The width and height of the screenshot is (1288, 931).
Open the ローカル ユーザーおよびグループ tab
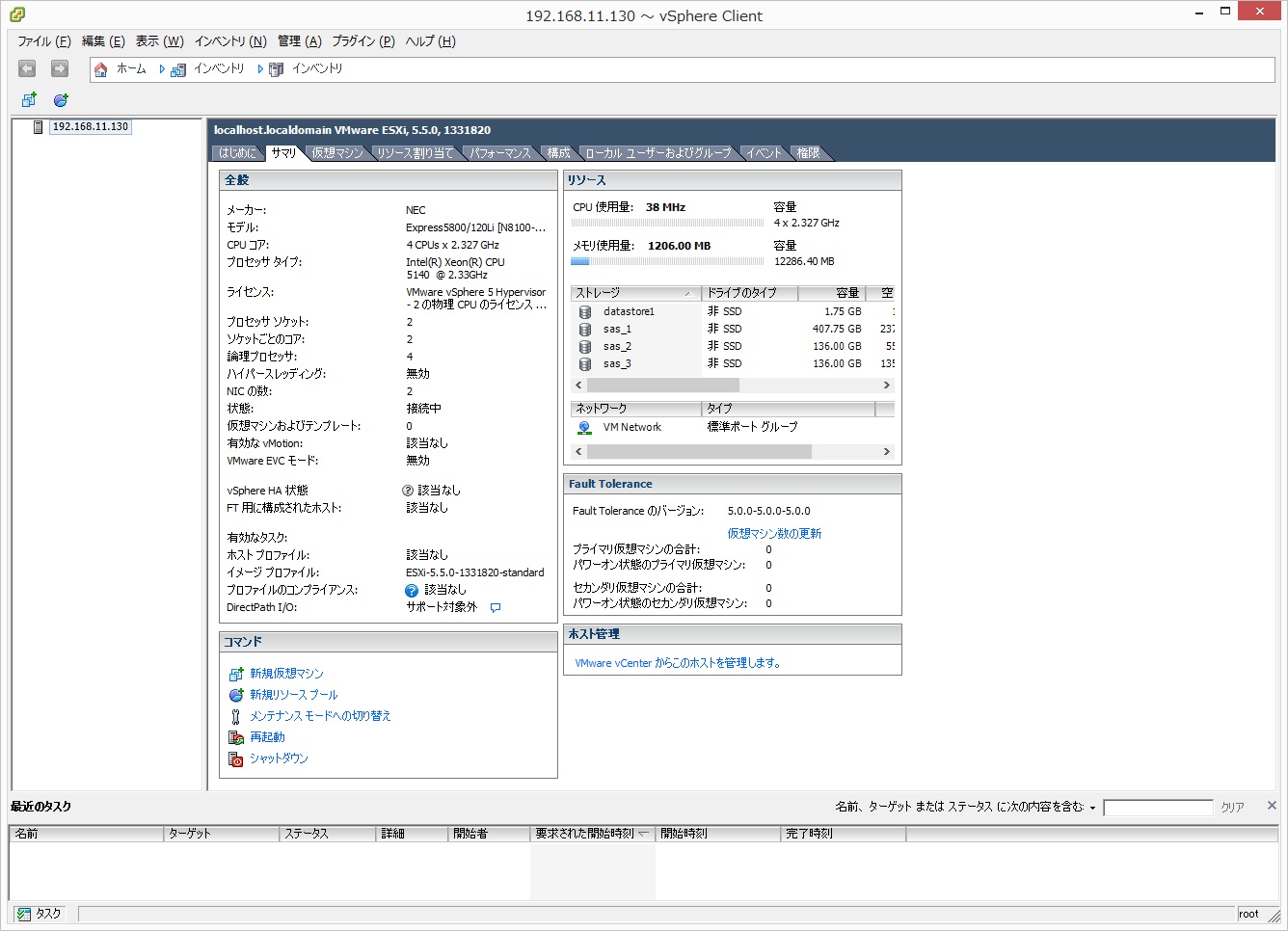pyautogui.click(x=657, y=153)
